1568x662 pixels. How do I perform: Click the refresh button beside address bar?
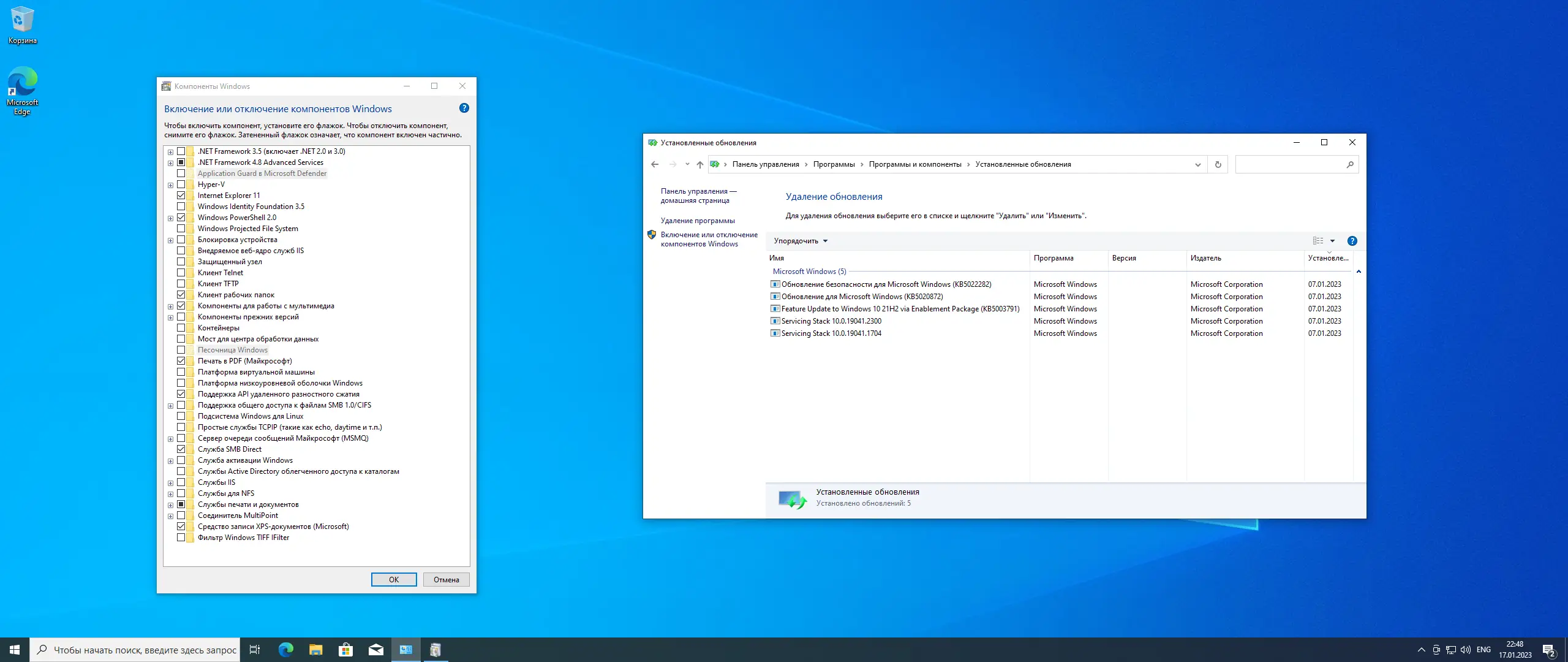click(1218, 164)
